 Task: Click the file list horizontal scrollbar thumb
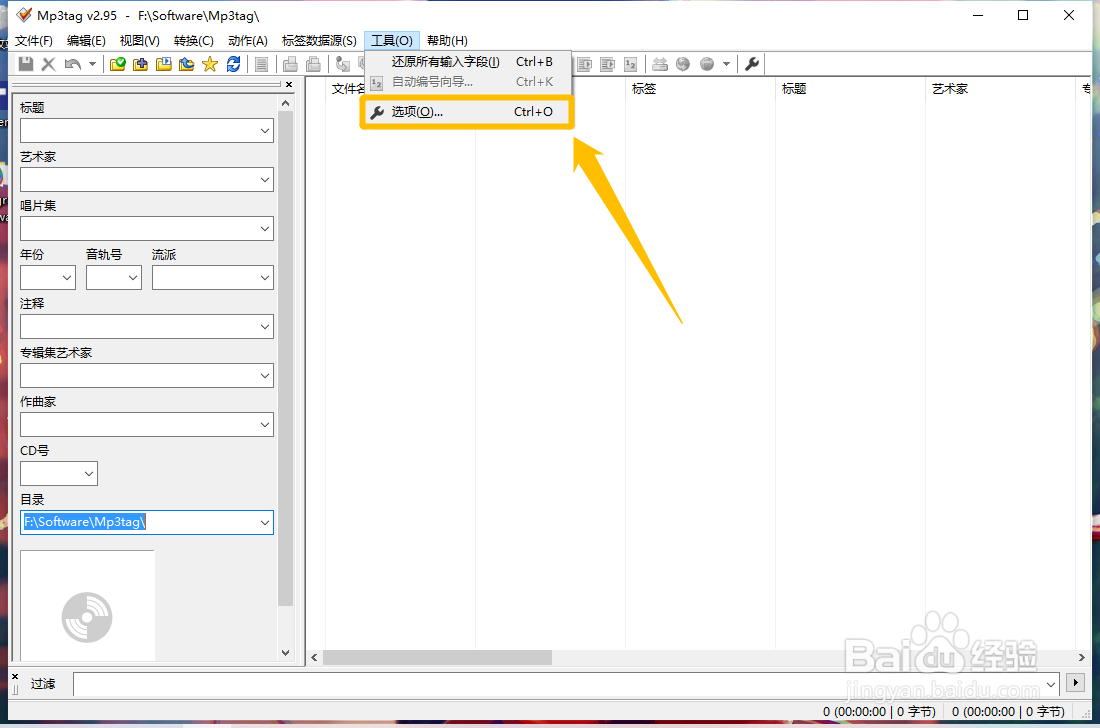437,658
